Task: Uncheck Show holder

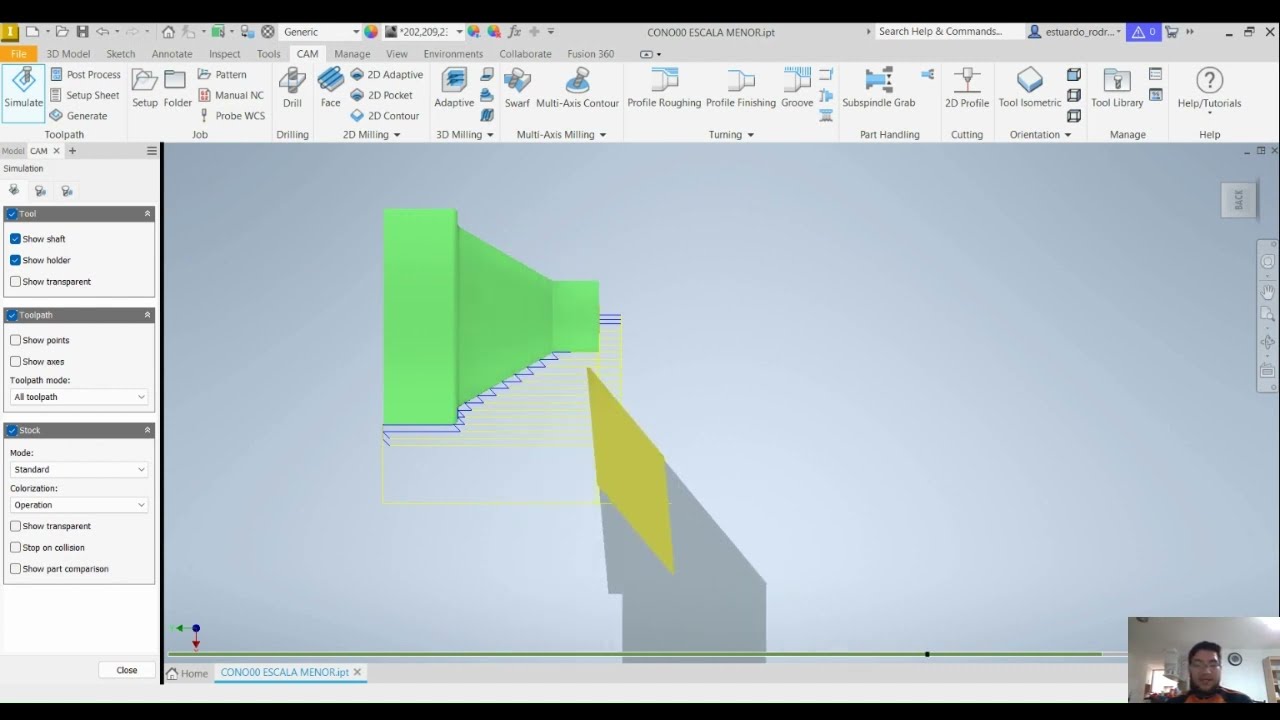Action: 15,260
